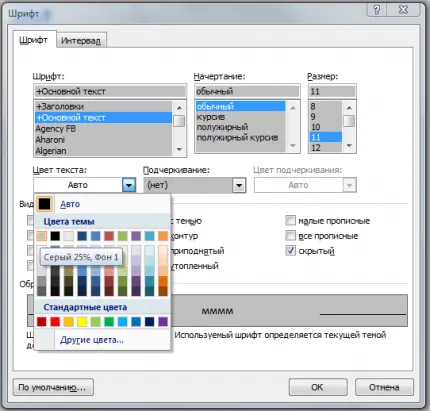Click the help question mark button
The height and width of the screenshot is (411, 430).
(377, 10)
